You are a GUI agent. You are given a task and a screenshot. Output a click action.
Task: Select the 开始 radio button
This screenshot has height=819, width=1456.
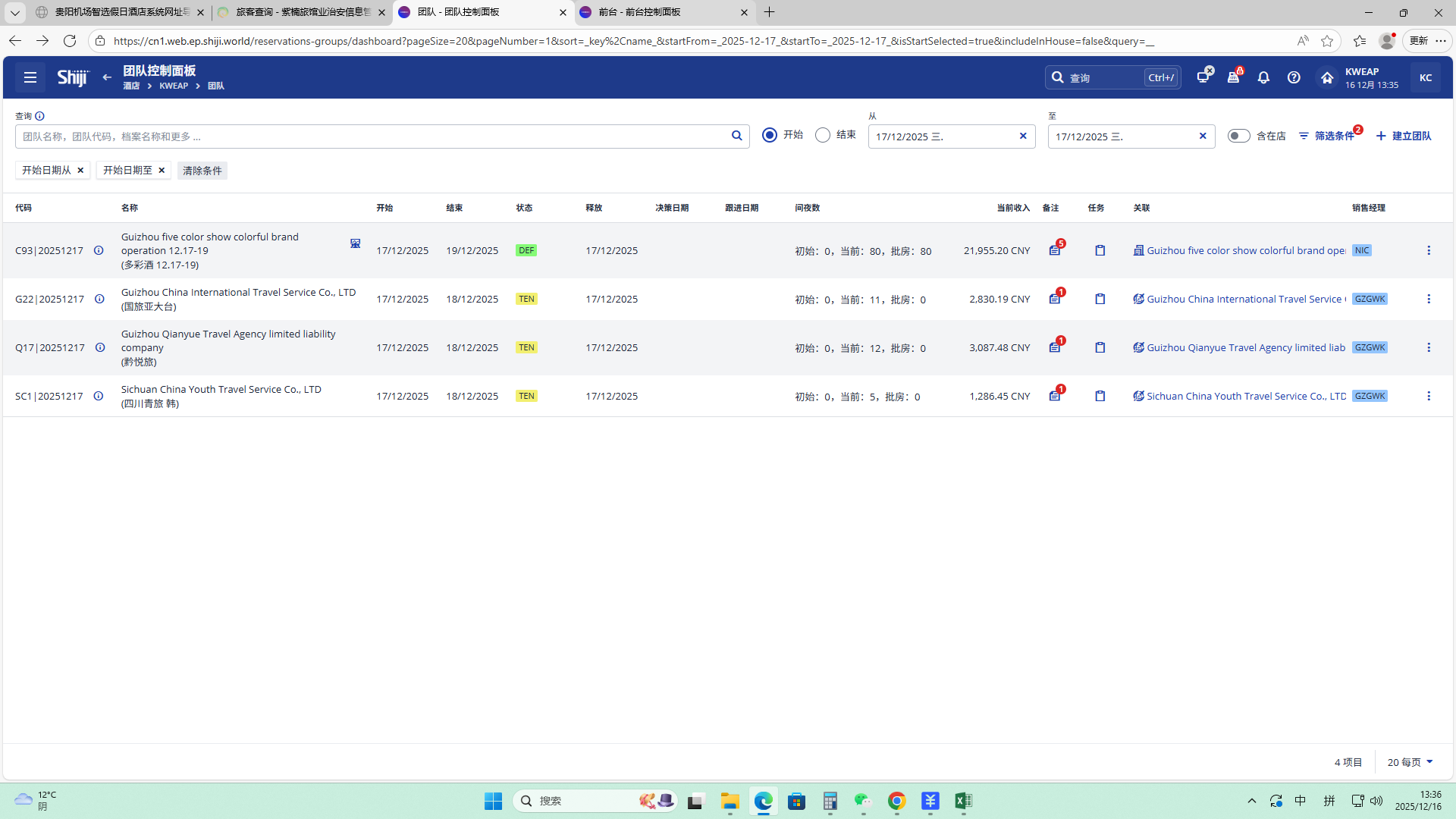tap(770, 135)
